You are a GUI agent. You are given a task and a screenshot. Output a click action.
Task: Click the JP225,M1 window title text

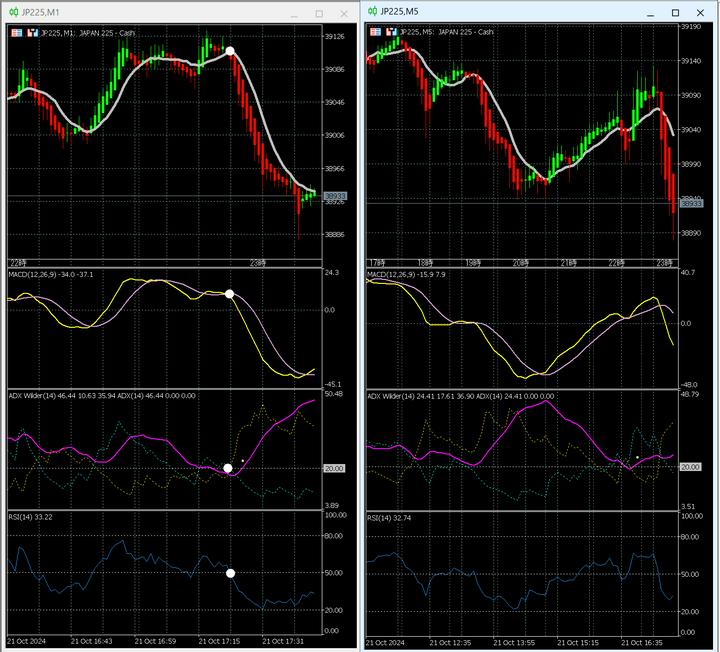click(x=41, y=13)
